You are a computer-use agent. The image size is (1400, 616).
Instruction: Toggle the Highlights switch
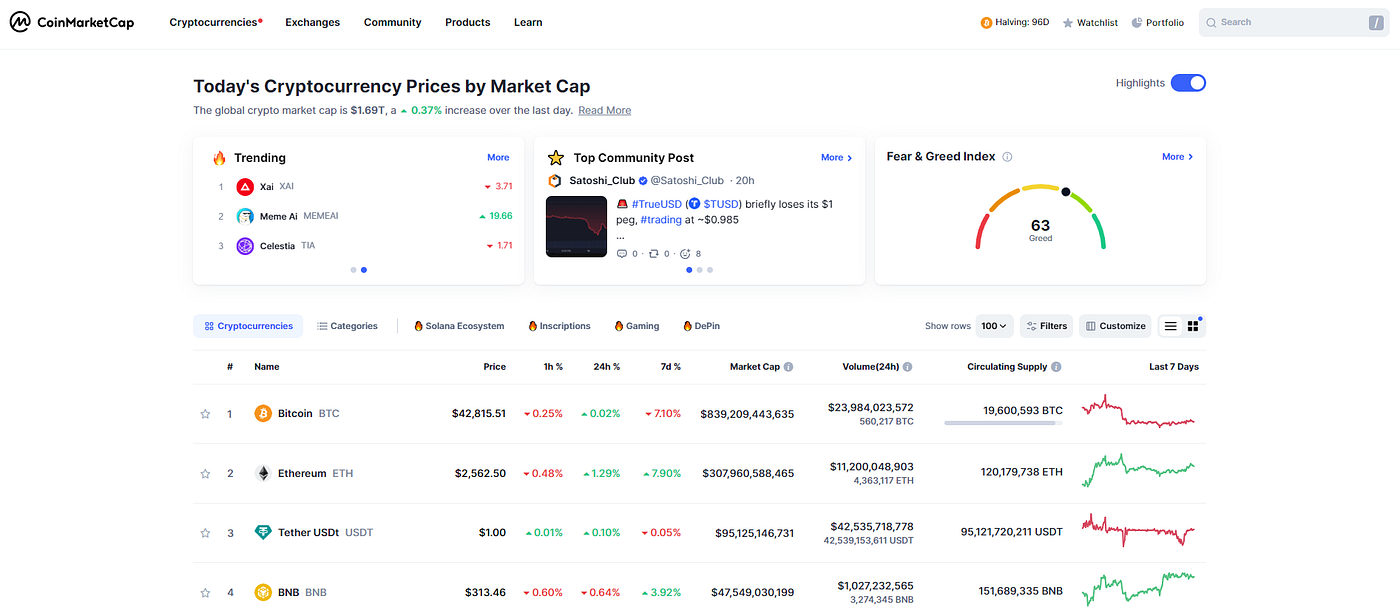click(x=1188, y=83)
